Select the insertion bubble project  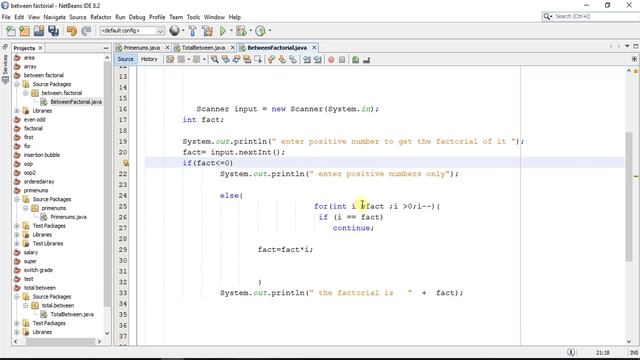click(42, 155)
